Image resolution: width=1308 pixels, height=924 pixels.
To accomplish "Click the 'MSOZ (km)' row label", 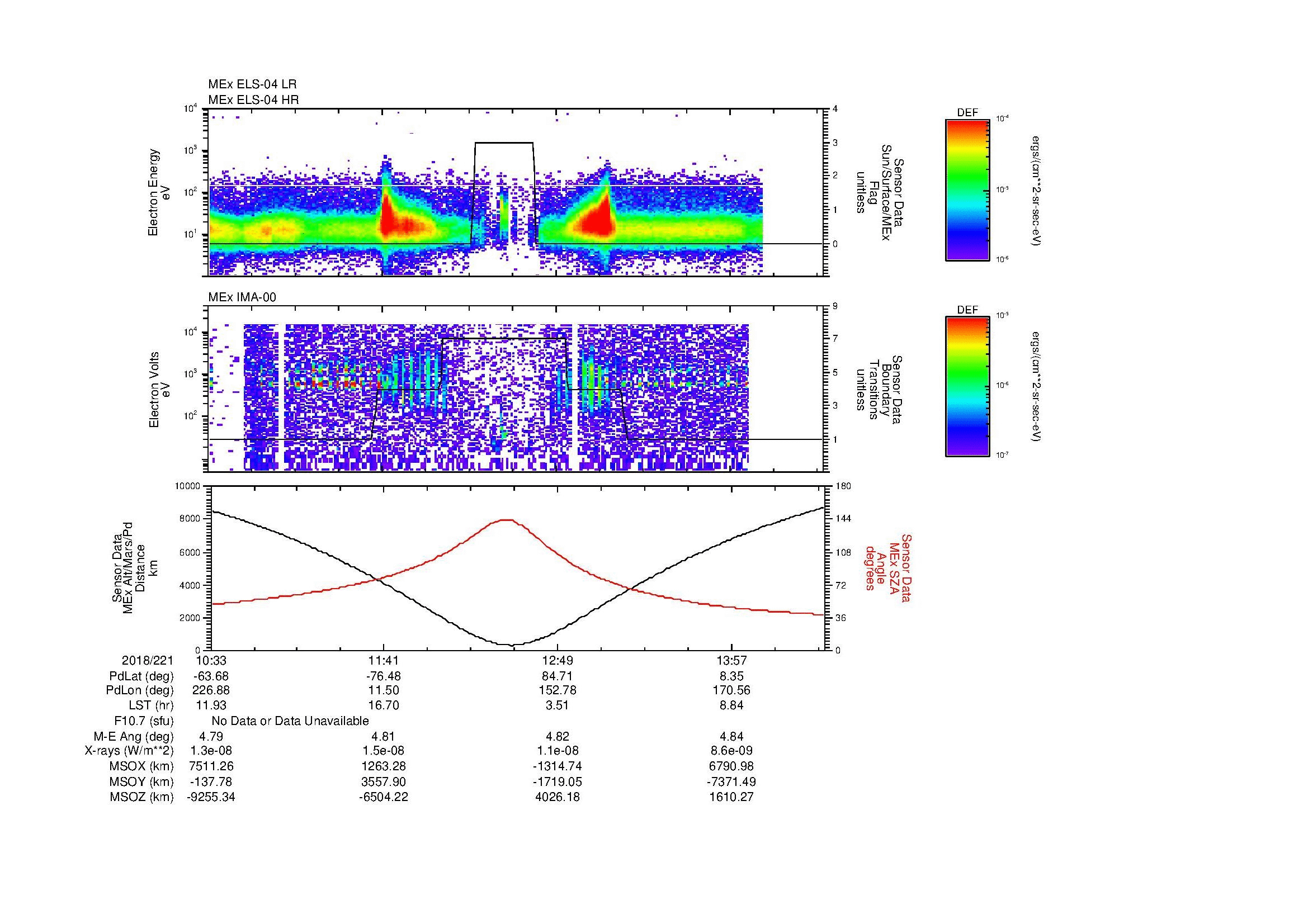I will (x=141, y=797).
